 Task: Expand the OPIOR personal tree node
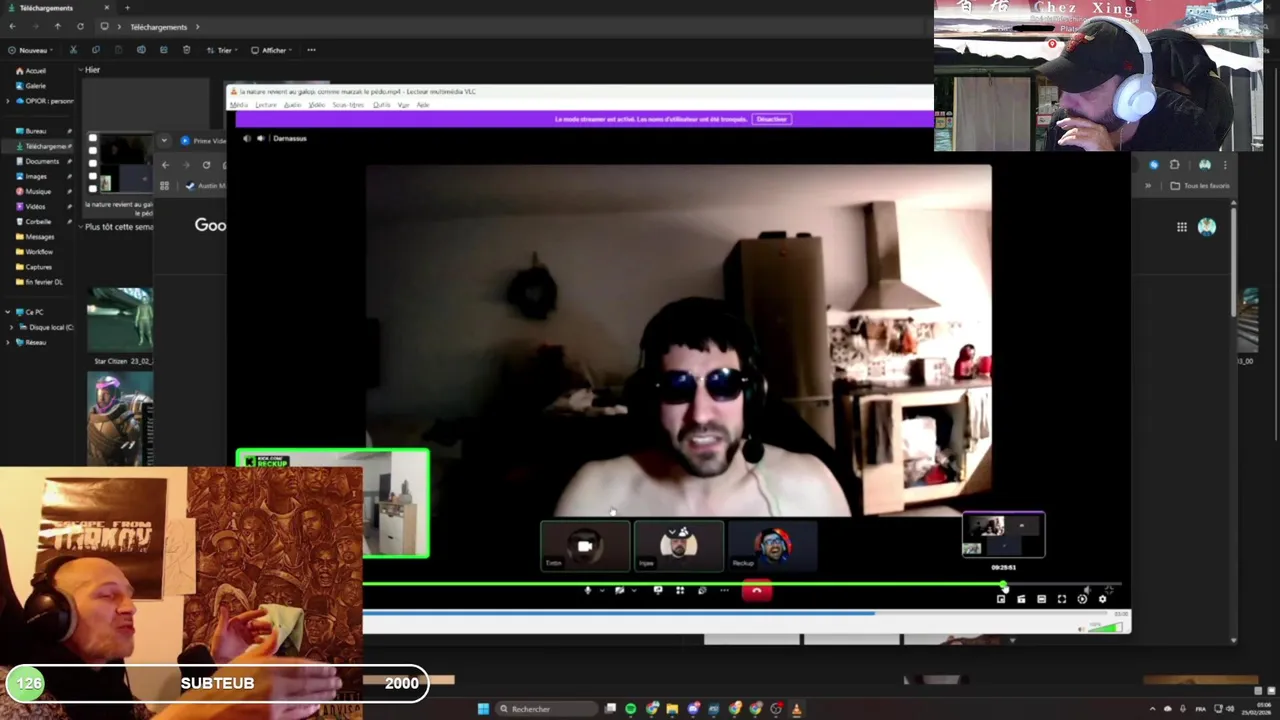pyautogui.click(x=8, y=101)
